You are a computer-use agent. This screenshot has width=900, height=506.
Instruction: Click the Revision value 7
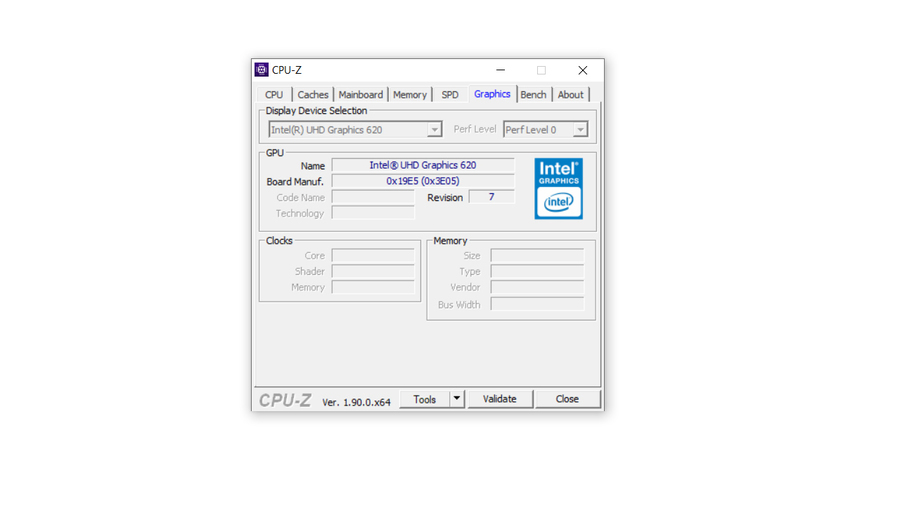491,197
